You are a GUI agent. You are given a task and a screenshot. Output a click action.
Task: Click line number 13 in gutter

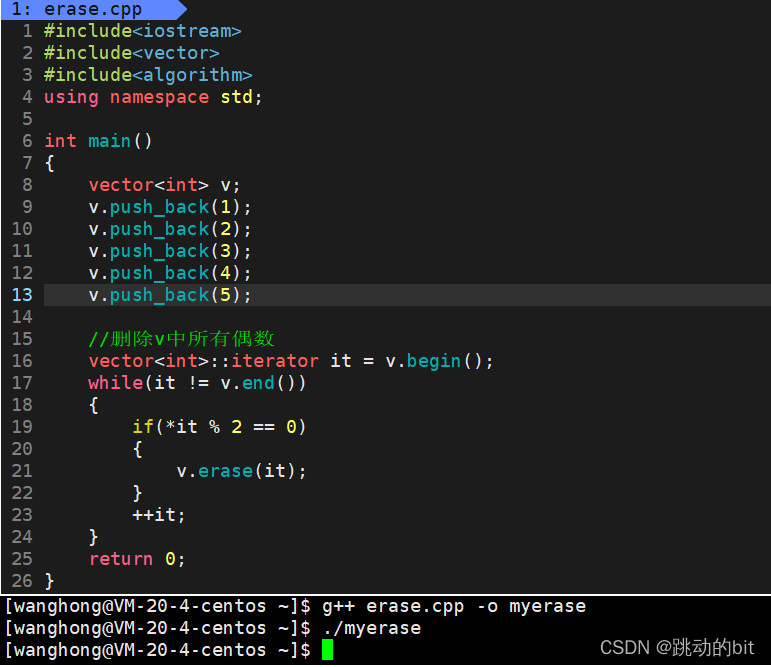pos(22,295)
